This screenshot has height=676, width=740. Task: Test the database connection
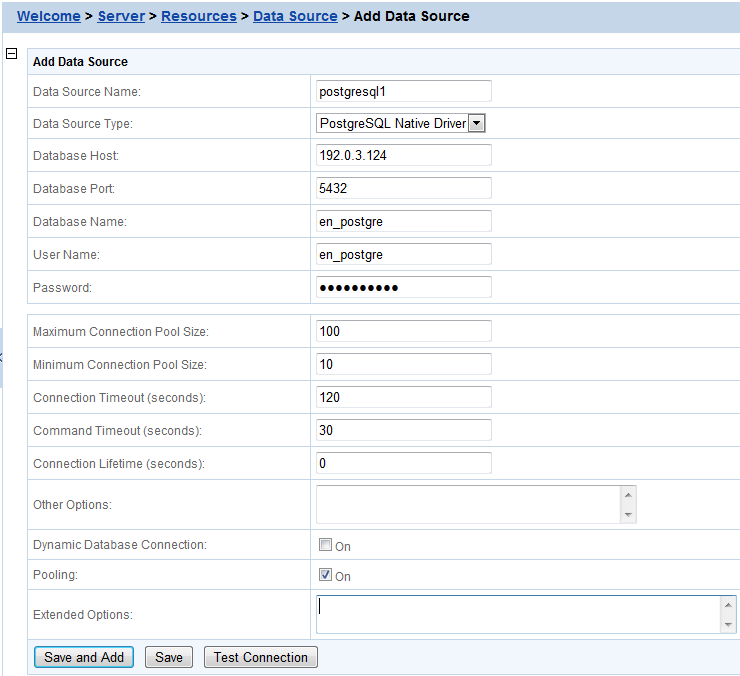click(x=260, y=657)
